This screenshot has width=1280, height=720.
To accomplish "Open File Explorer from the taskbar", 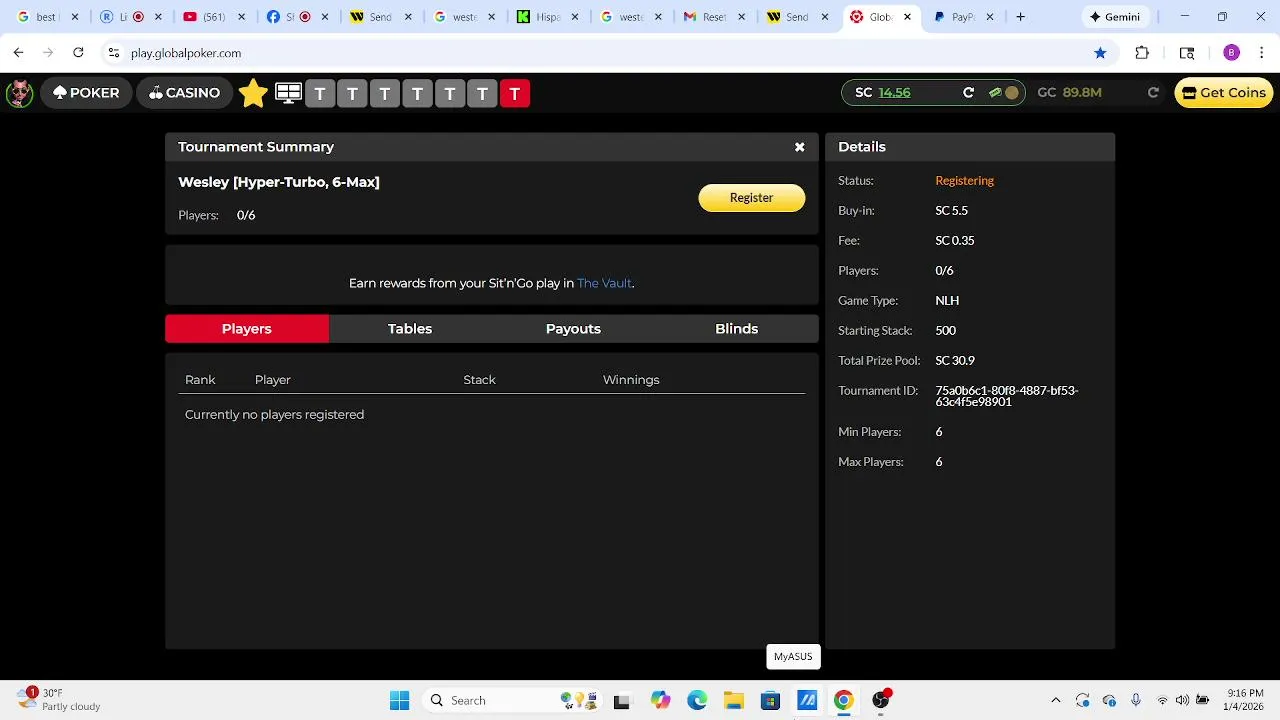I will click(x=734, y=700).
